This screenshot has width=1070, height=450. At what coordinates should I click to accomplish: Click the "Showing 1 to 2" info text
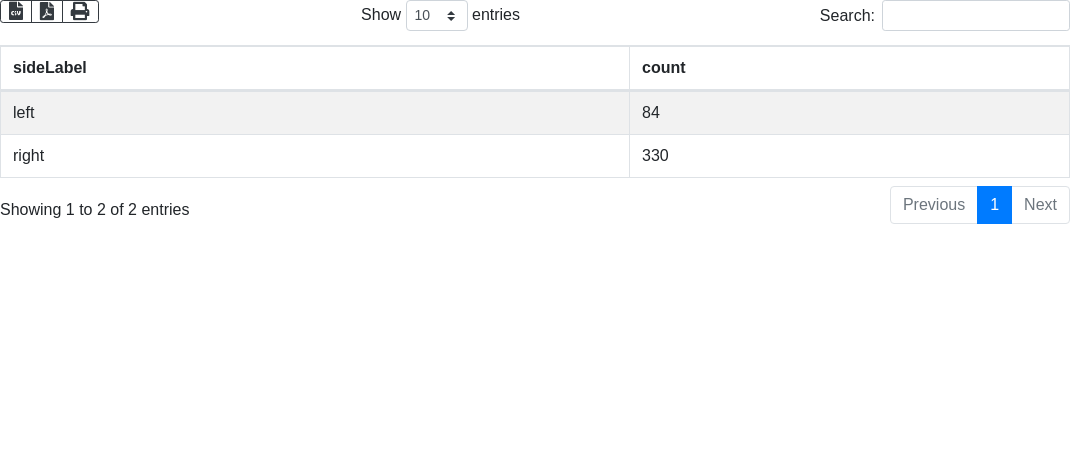click(x=95, y=210)
